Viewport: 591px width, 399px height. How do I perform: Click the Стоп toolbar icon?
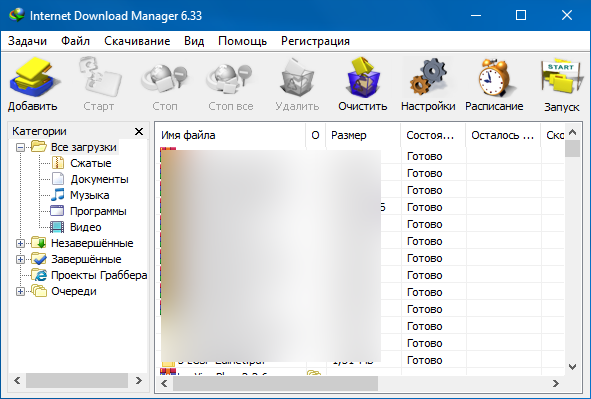pos(164,78)
